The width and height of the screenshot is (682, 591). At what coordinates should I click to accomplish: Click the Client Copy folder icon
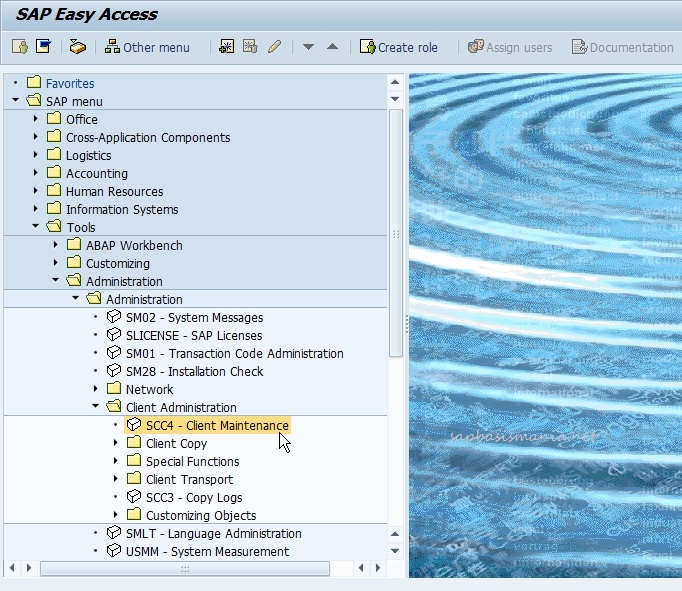(134, 442)
